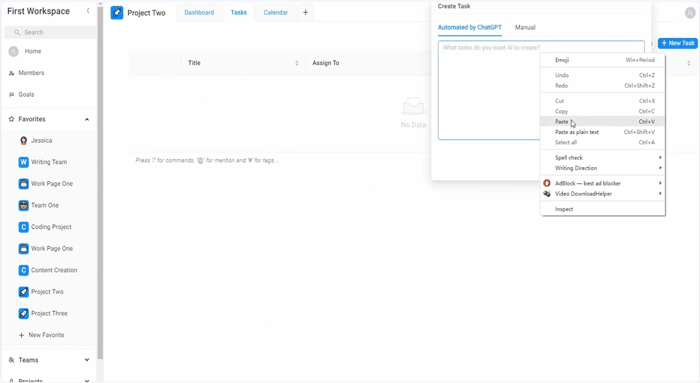Viewport: 700px width, 383px height.
Task: Click the Jessica avatar in Favorites
Action: (x=24, y=141)
